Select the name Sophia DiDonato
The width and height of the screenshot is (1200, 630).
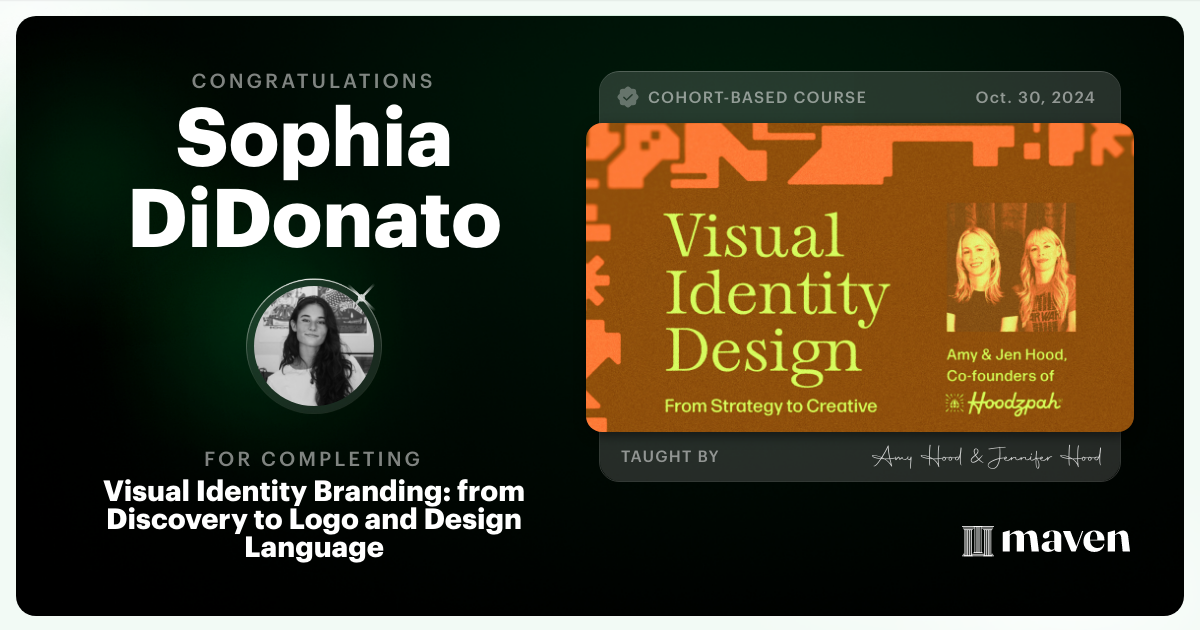pos(314,180)
